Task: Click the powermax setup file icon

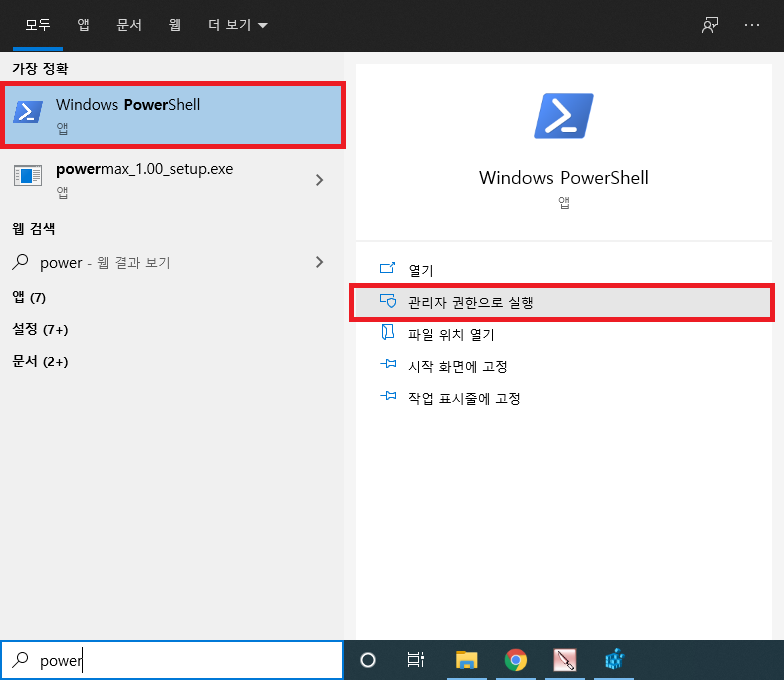Action: 28,176
